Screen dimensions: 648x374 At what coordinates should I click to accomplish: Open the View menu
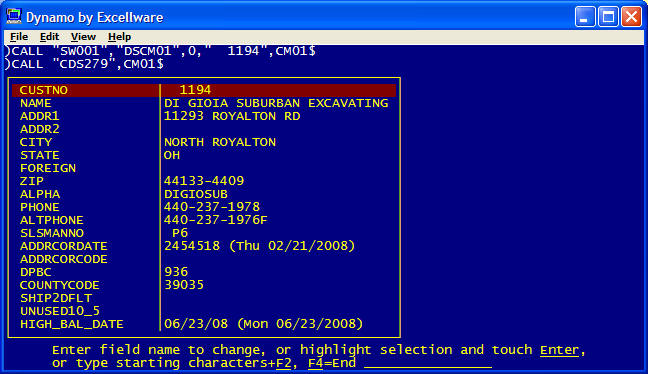pos(83,37)
